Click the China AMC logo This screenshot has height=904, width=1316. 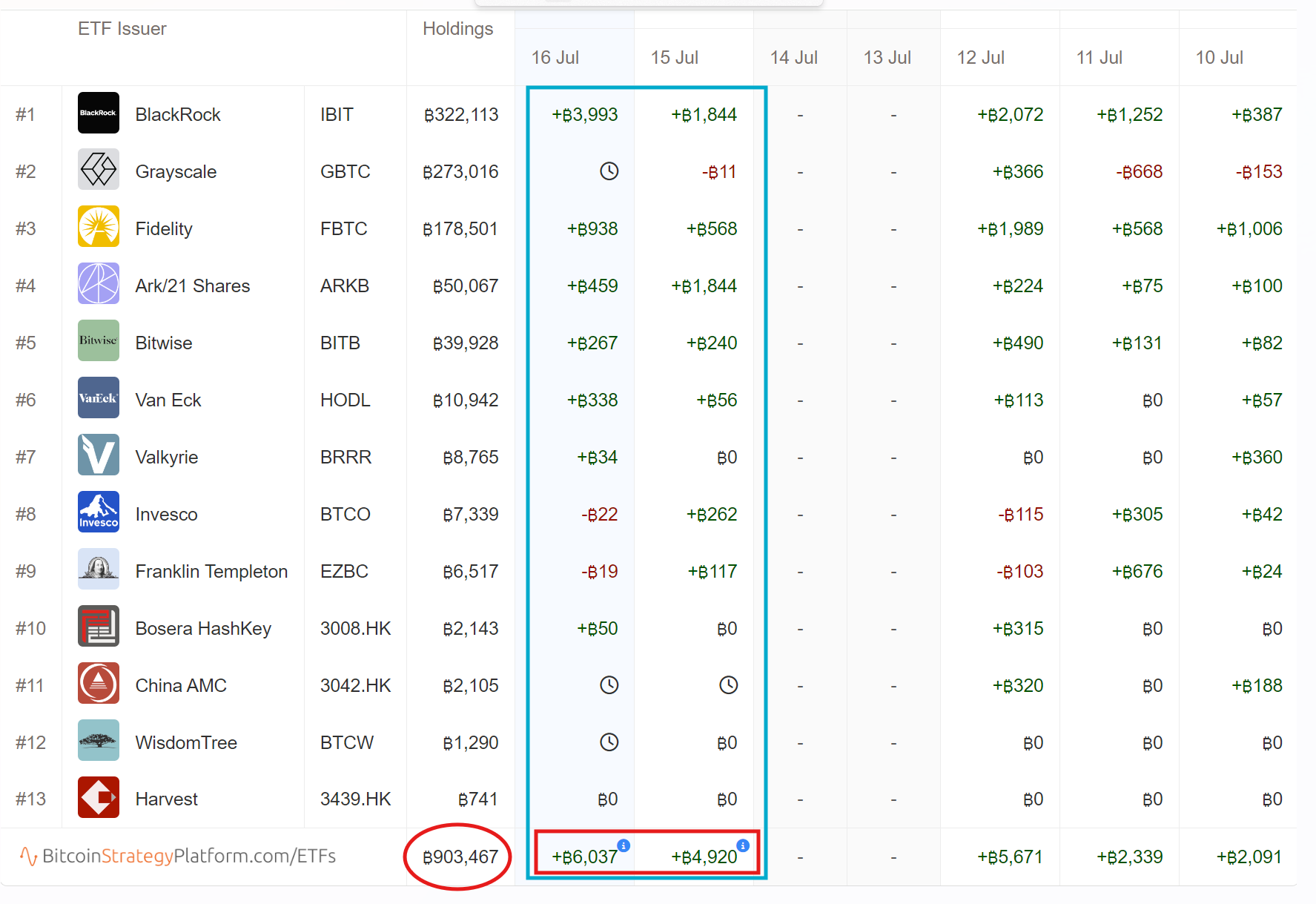[x=99, y=684]
